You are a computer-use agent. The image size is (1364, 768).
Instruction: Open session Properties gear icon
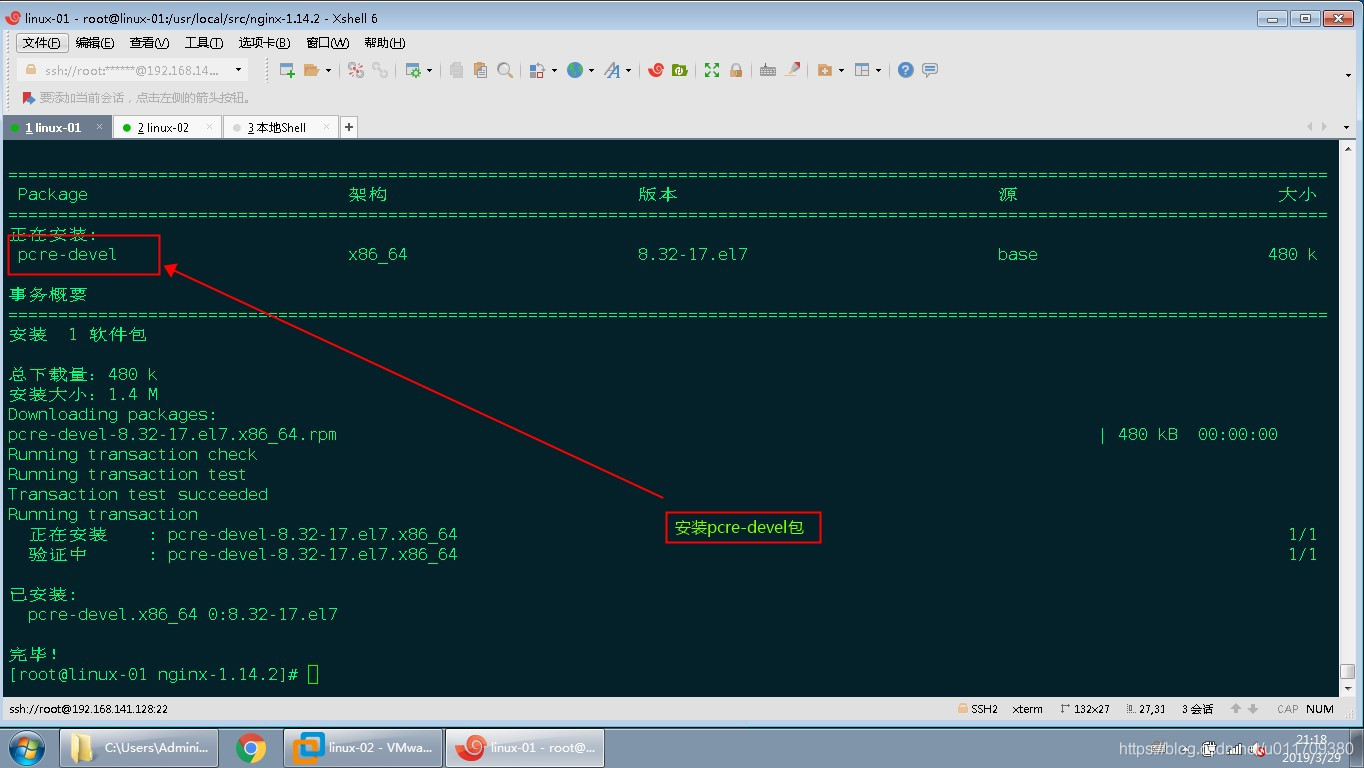[x=413, y=70]
